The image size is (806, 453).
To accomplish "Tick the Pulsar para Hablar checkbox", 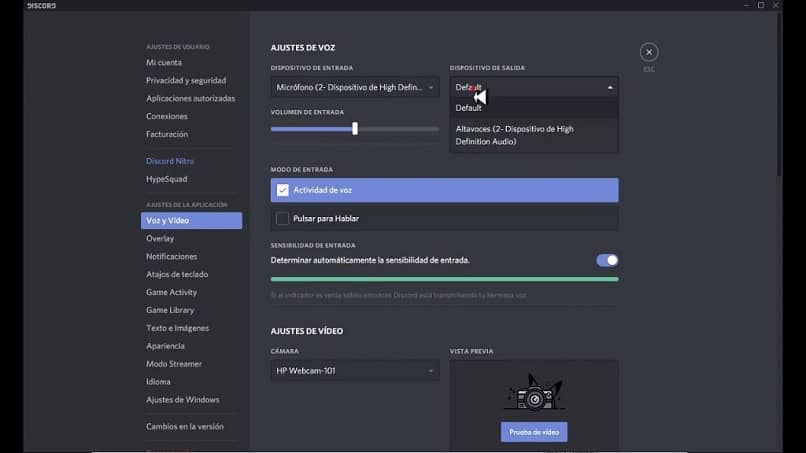I will point(283,219).
